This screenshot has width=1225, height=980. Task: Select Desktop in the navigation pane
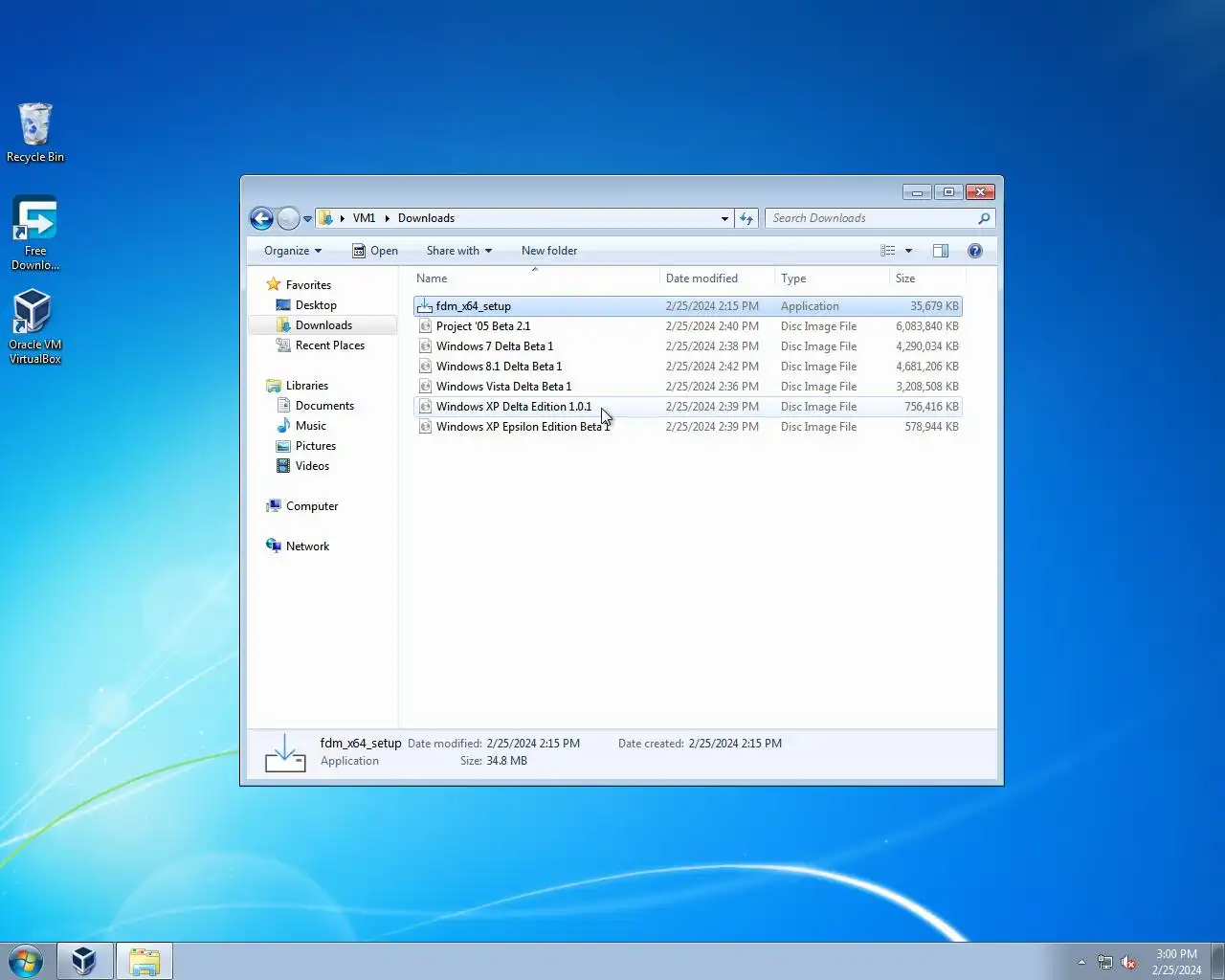coord(316,305)
